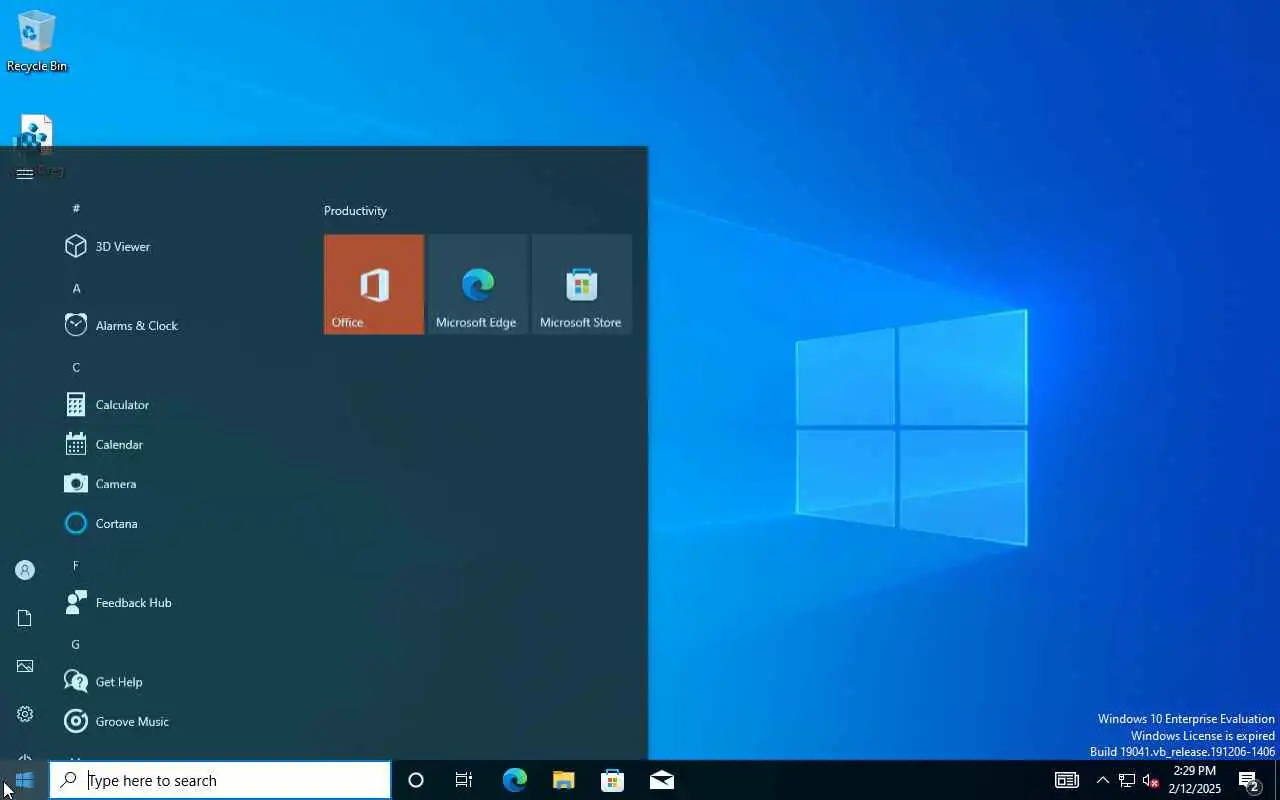Click the 'A' letter group header
This screenshot has width=1280, height=800.
(x=76, y=288)
